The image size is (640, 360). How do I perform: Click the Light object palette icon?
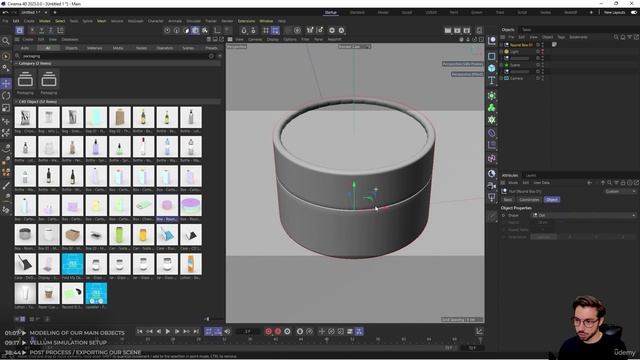tap(492, 198)
